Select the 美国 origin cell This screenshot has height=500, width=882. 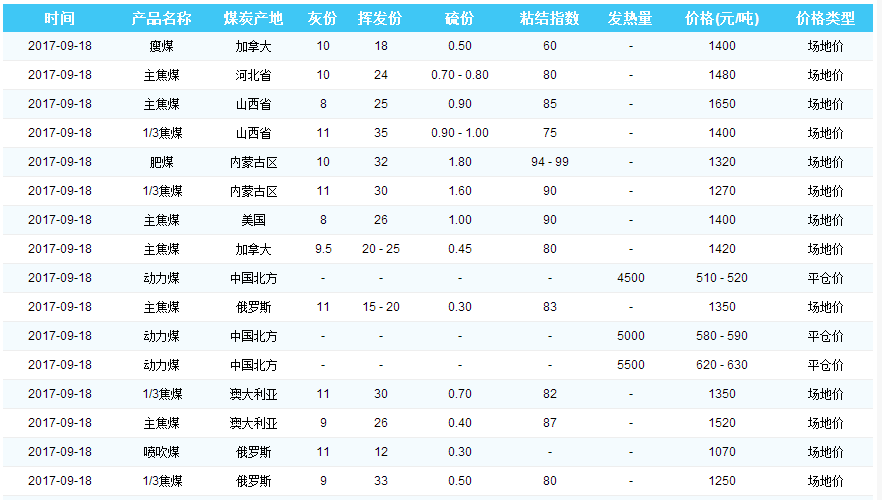click(x=253, y=220)
